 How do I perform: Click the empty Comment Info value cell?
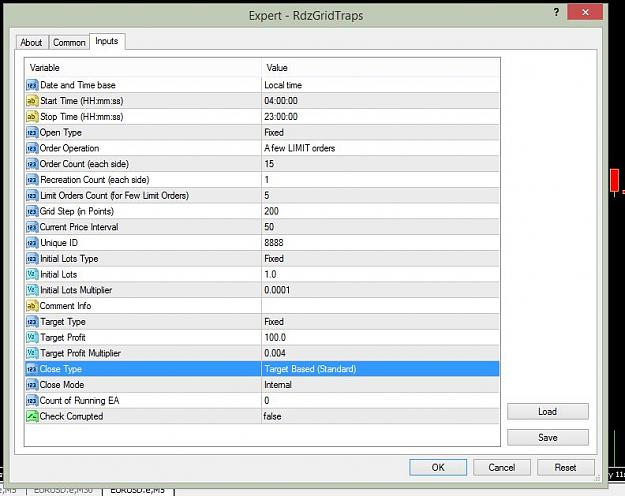[380, 306]
